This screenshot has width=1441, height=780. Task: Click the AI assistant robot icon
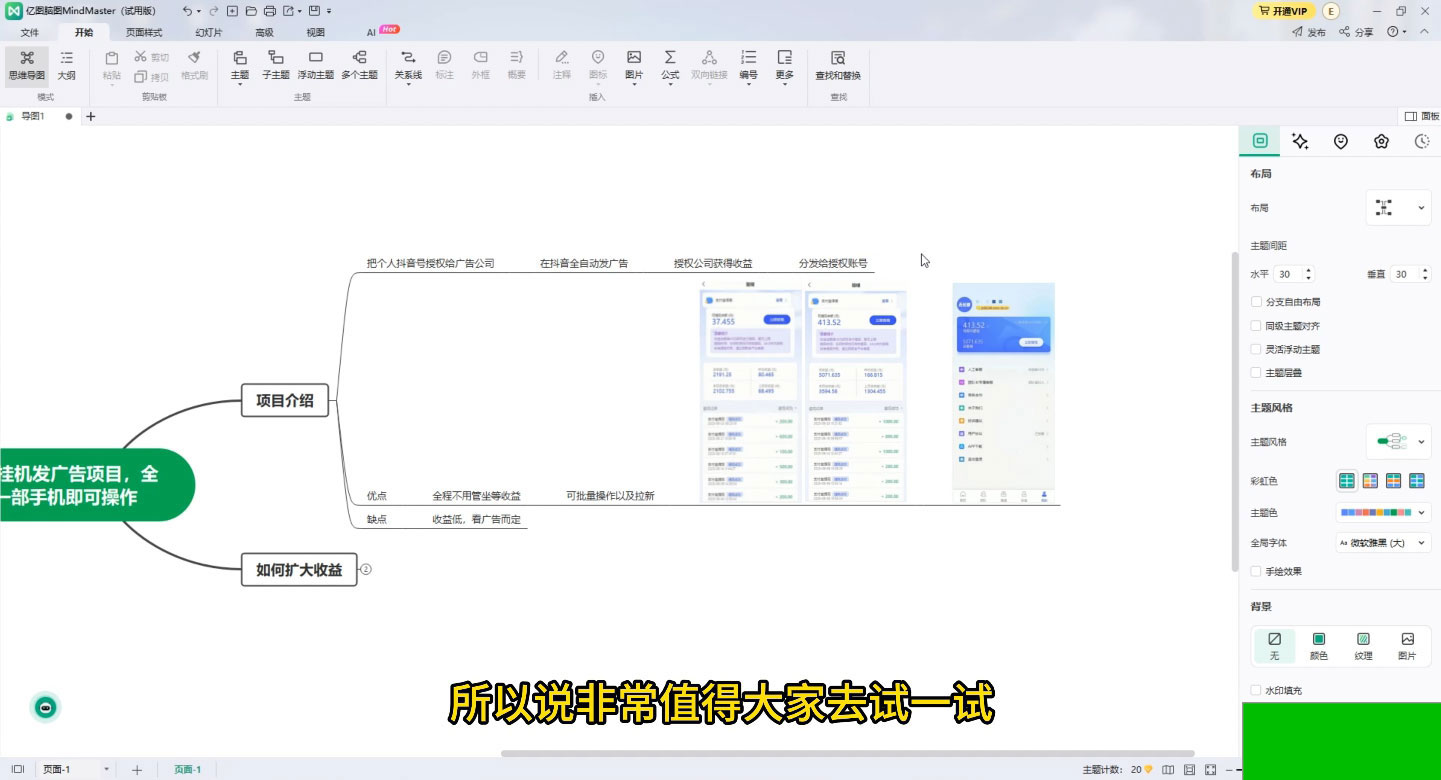[45, 707]
